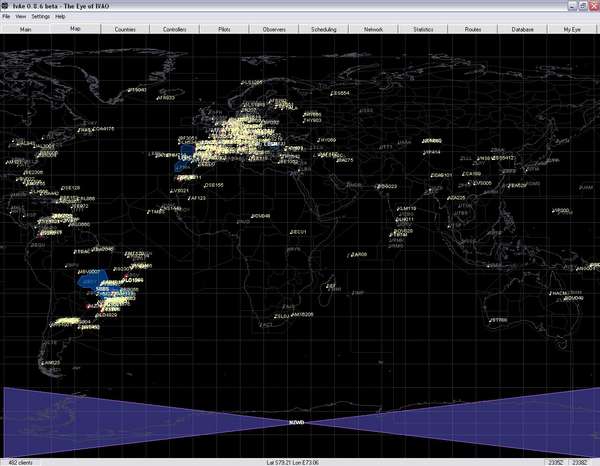Open the Controllers tab
600x466 pixels.
(174, 30)
